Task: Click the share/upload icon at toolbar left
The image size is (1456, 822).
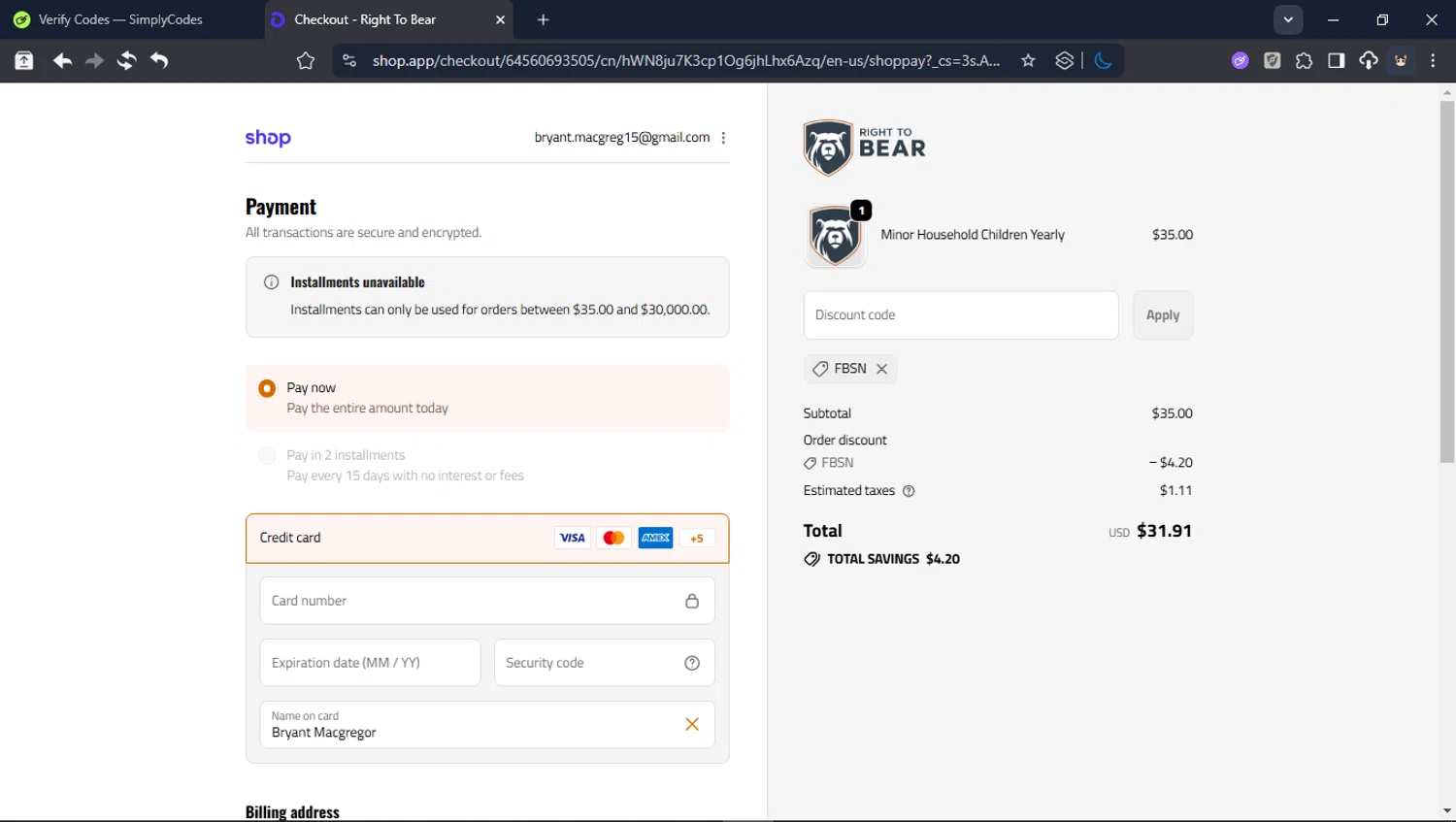Action: (24, 61)
